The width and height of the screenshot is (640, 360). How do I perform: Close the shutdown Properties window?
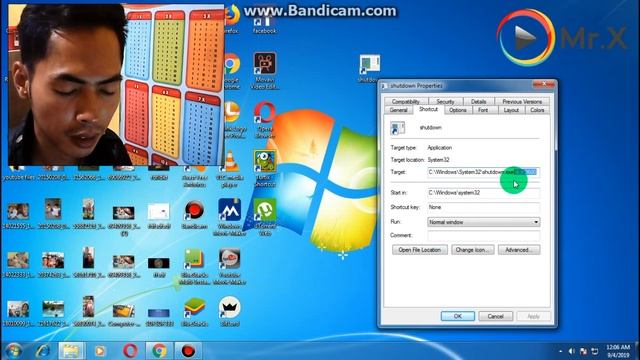[x=544, y=84]
